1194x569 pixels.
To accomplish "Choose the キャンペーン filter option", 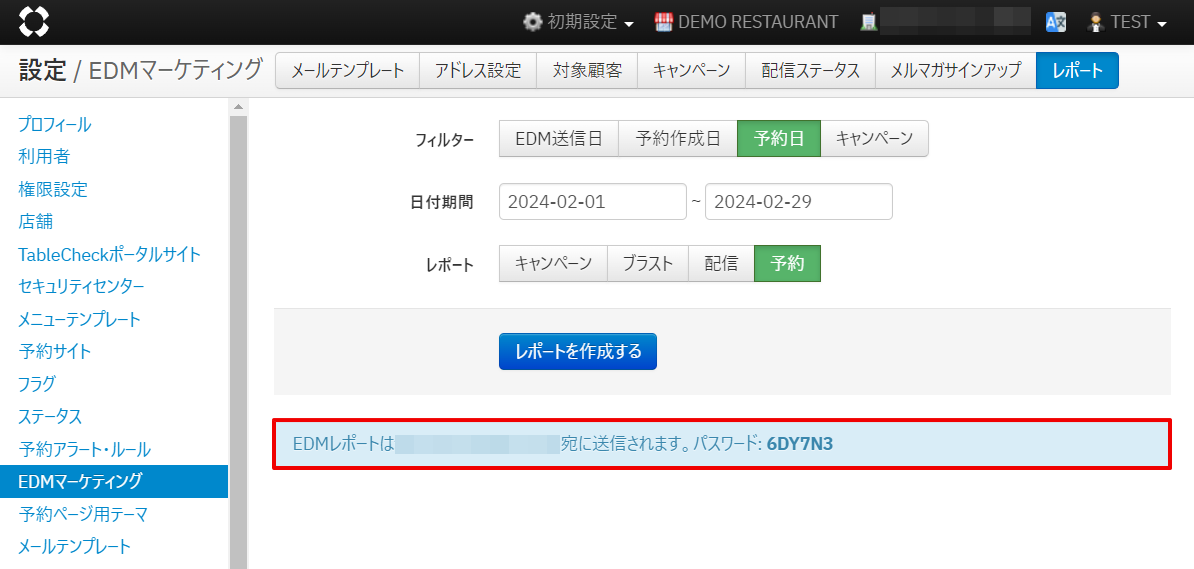I will pyautogui.click(x=874, y=139).
